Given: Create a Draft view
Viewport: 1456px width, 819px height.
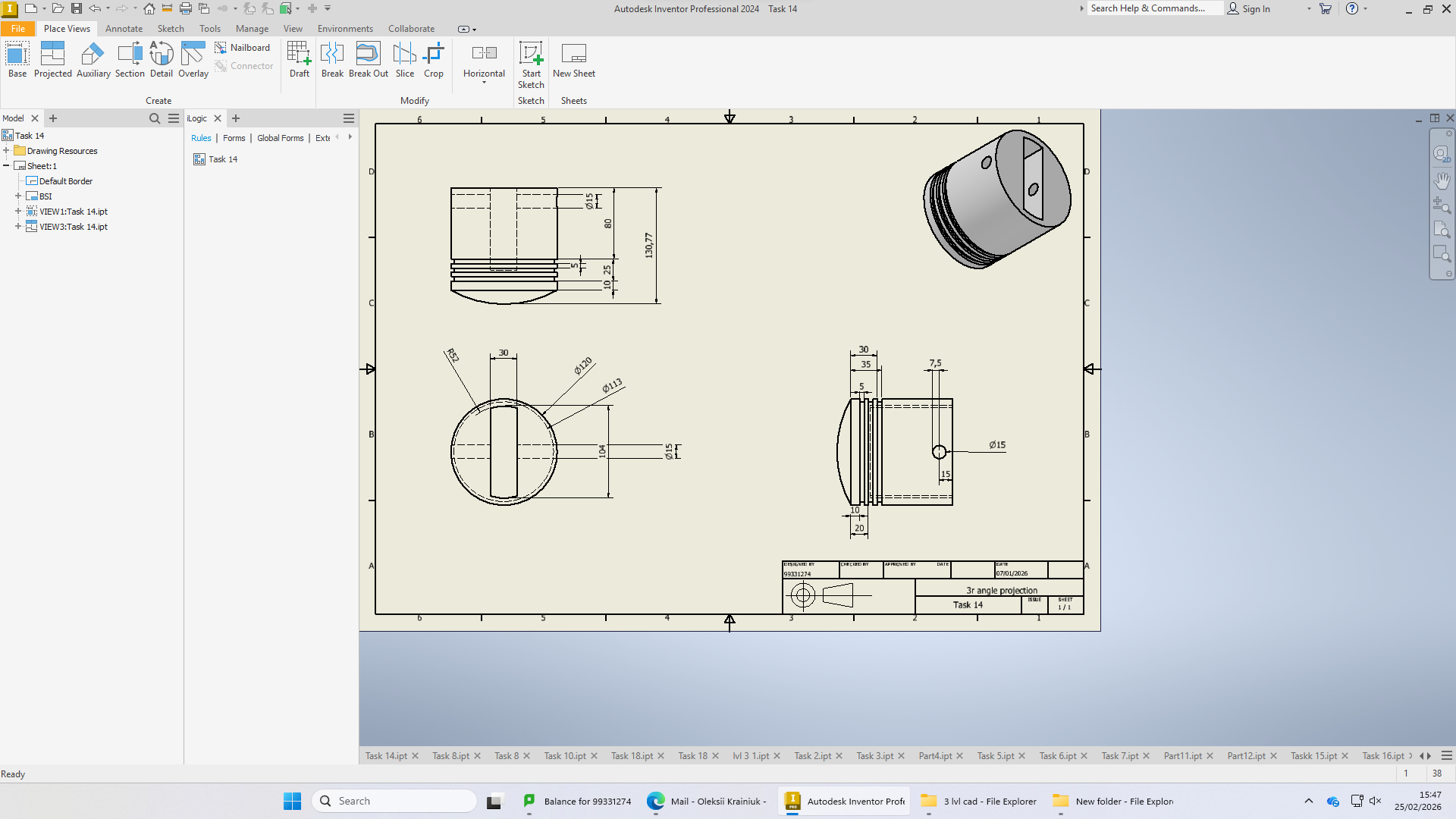Looking at the screenshot, I should 300,60.
